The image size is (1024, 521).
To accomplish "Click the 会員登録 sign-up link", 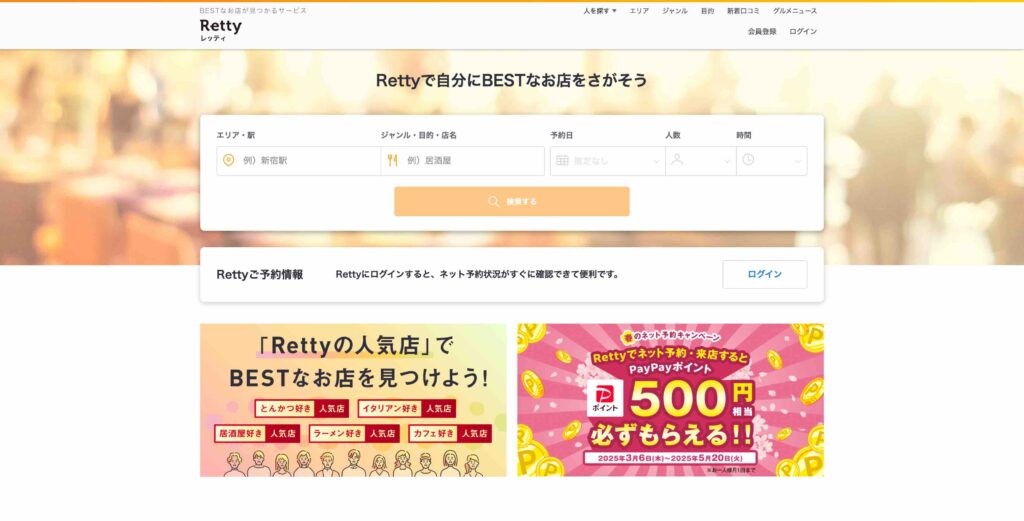I will (x=762, y=31).
